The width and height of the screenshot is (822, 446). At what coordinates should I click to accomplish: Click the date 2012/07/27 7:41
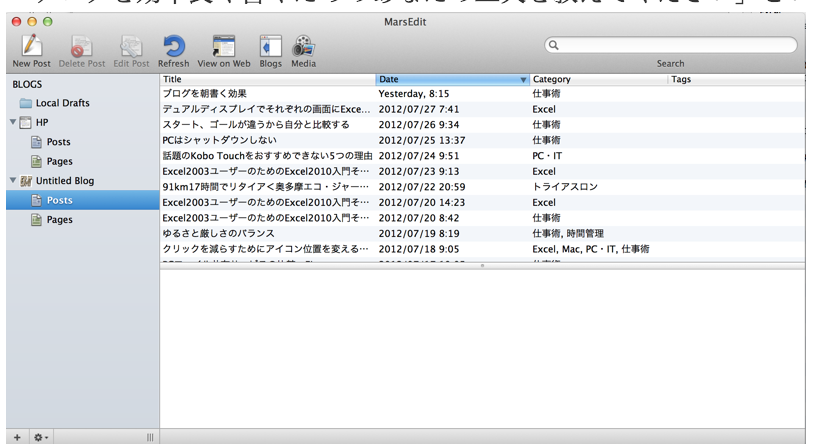[x=419, y=110]
